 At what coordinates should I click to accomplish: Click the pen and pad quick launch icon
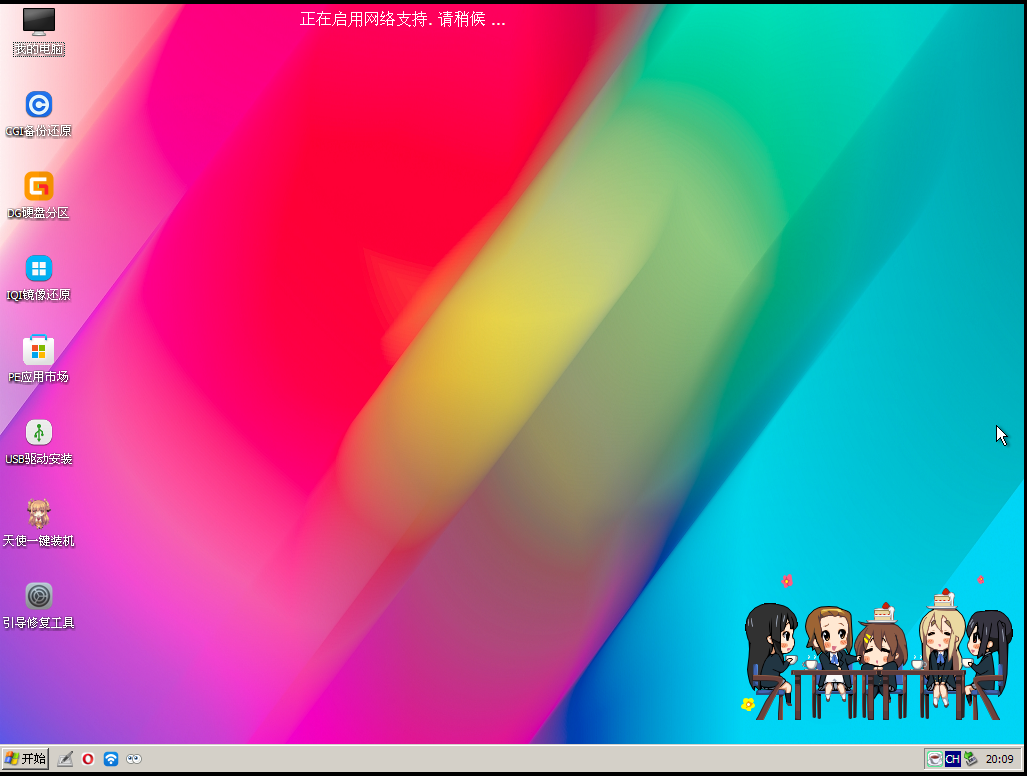pyautogui.click(x=65, y=759)
